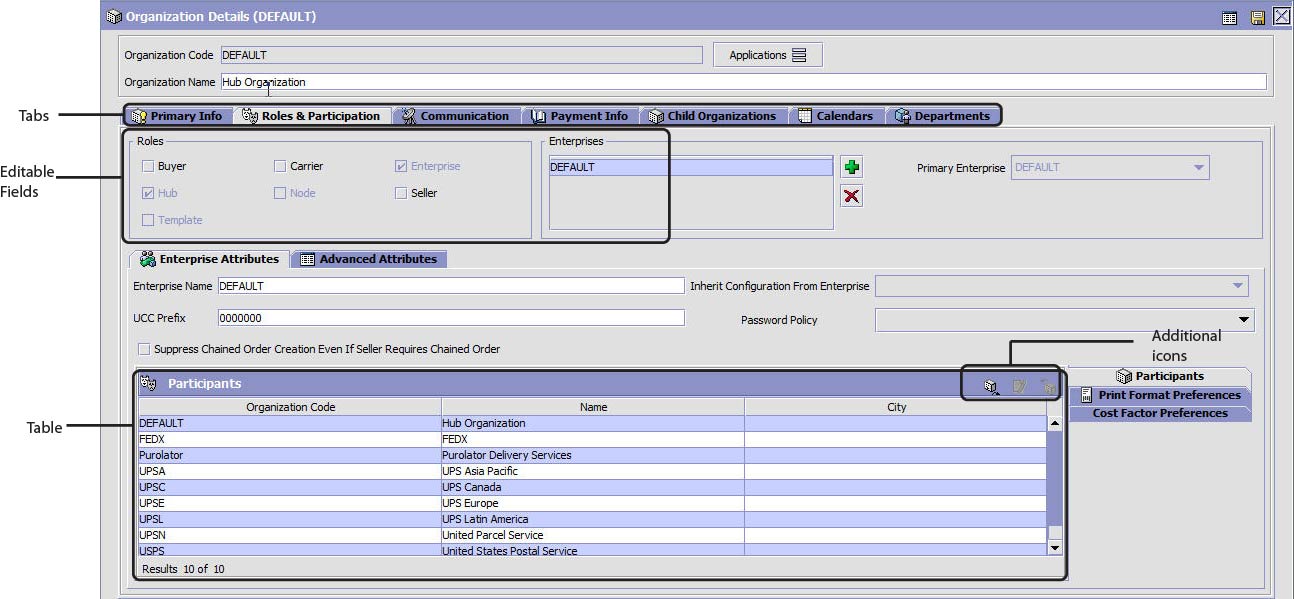This screenshot has width=1294, height=599.
Task: Select the Advanced Attributes sub-tab
Action: 369,259
